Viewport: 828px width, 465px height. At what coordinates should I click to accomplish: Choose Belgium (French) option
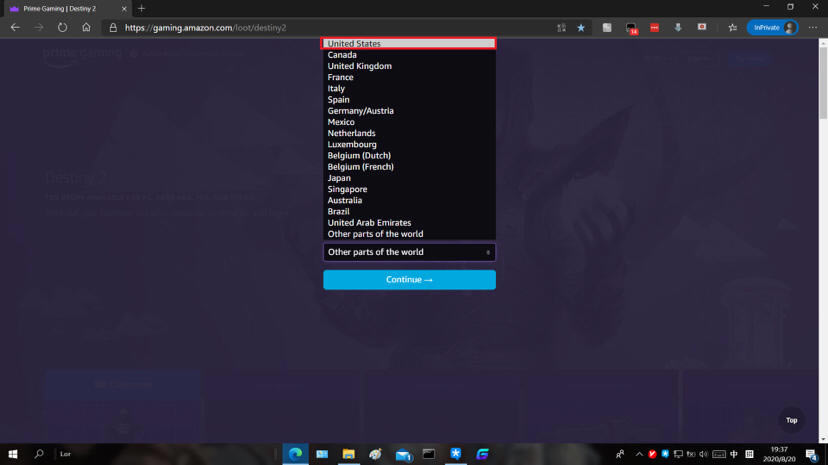point(409,167)
